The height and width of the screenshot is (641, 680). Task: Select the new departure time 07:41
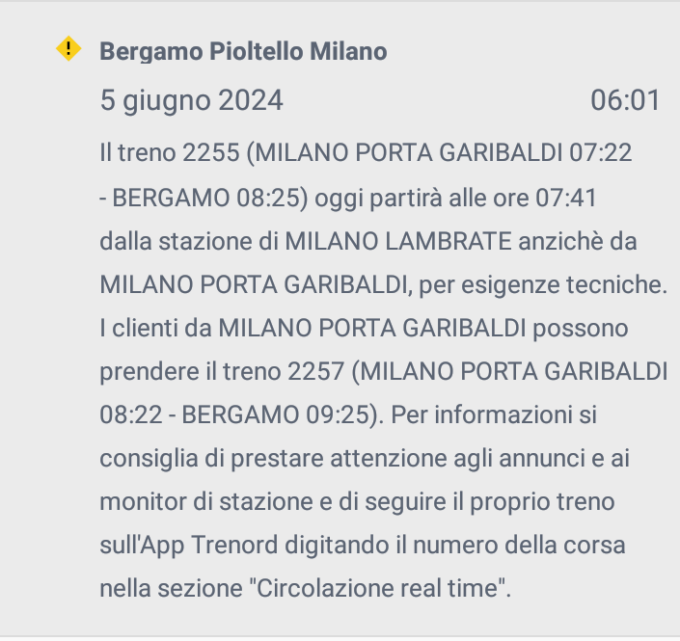pyautogui.click(x=566, y=198)
